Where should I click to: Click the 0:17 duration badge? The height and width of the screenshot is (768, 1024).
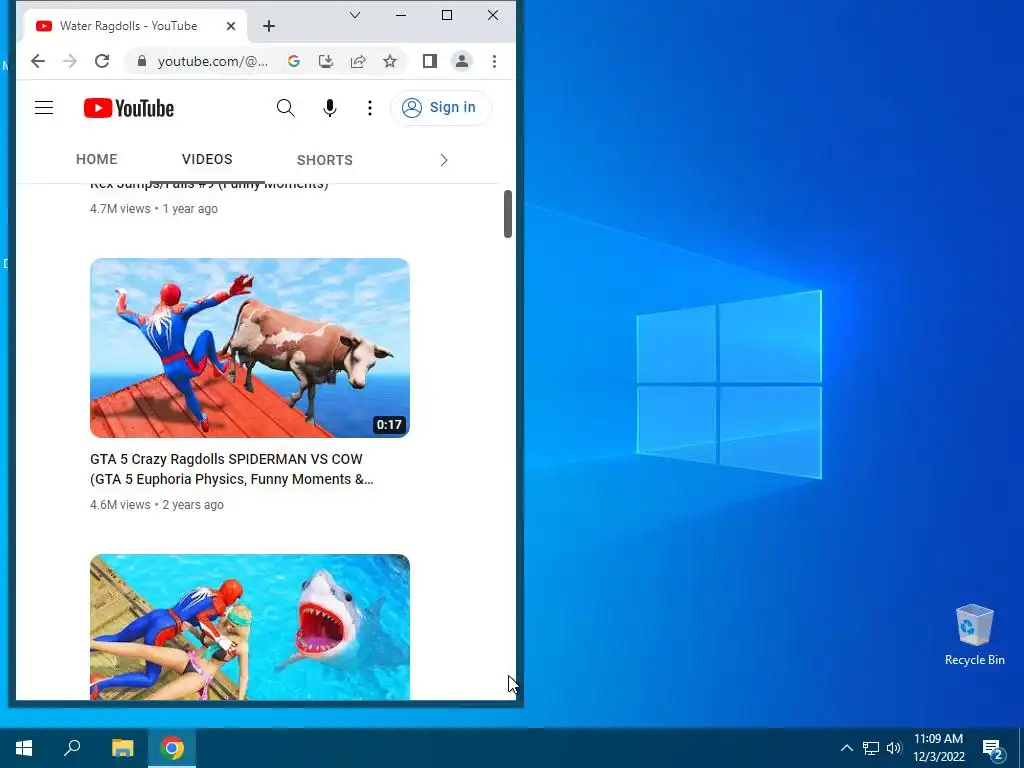[389, 424]
